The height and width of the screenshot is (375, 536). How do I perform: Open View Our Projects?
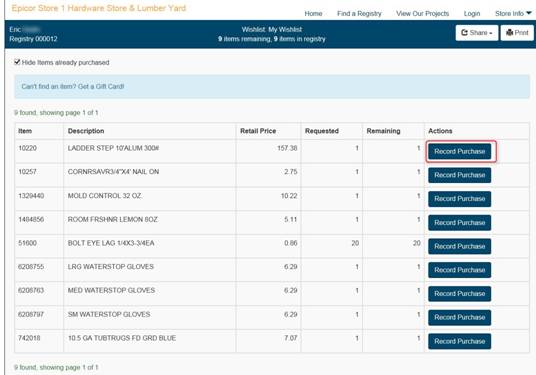[x=423, y=14]
